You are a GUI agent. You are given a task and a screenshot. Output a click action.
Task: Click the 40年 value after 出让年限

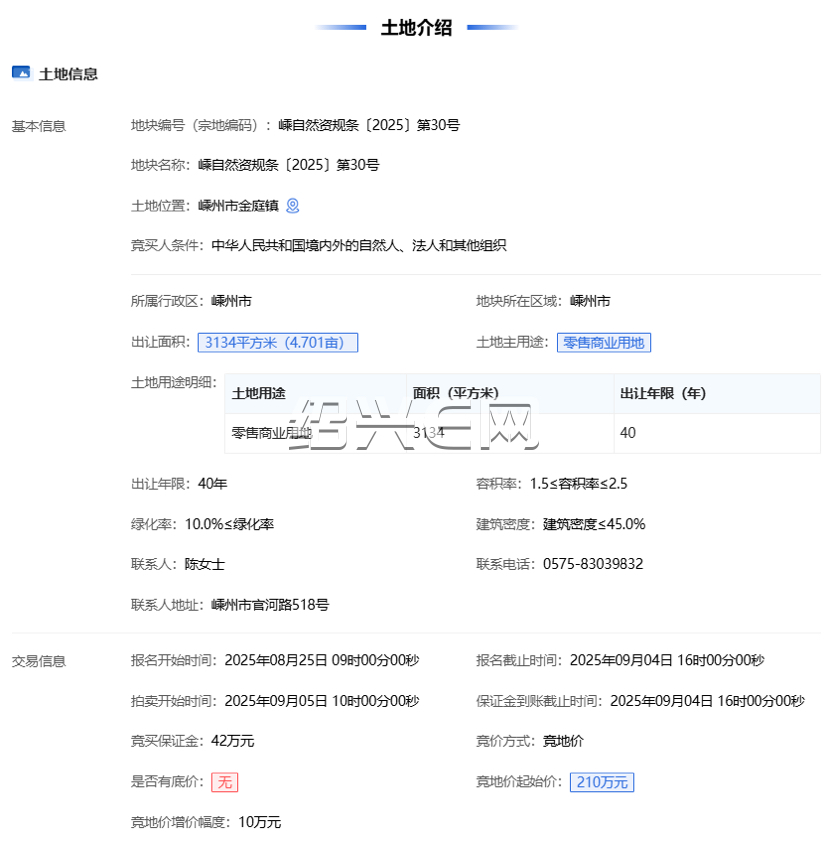point(213,484)
